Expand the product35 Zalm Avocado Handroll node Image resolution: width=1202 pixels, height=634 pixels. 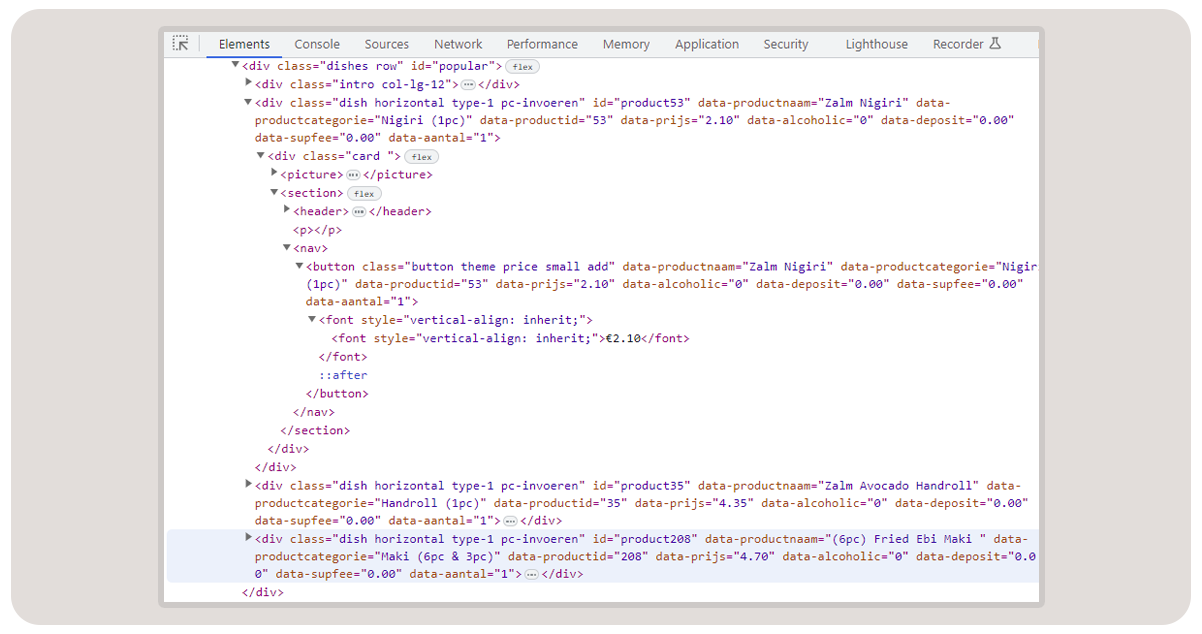point(249,484)
